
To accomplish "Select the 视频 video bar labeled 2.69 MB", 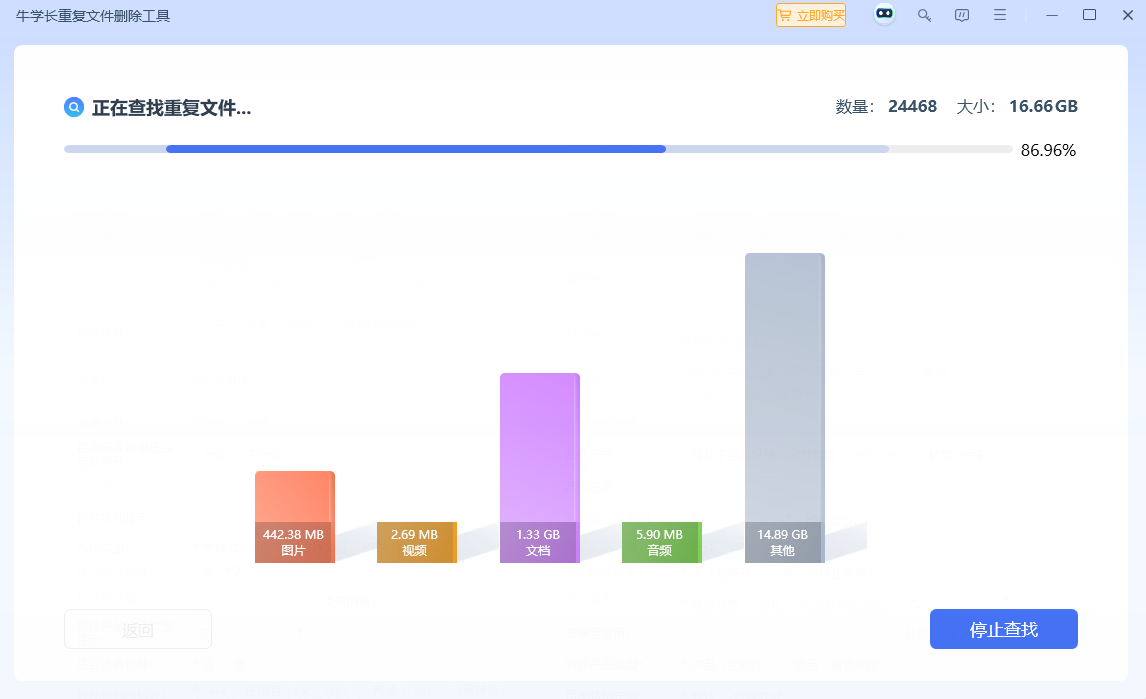I will click(x=416, y=542).
